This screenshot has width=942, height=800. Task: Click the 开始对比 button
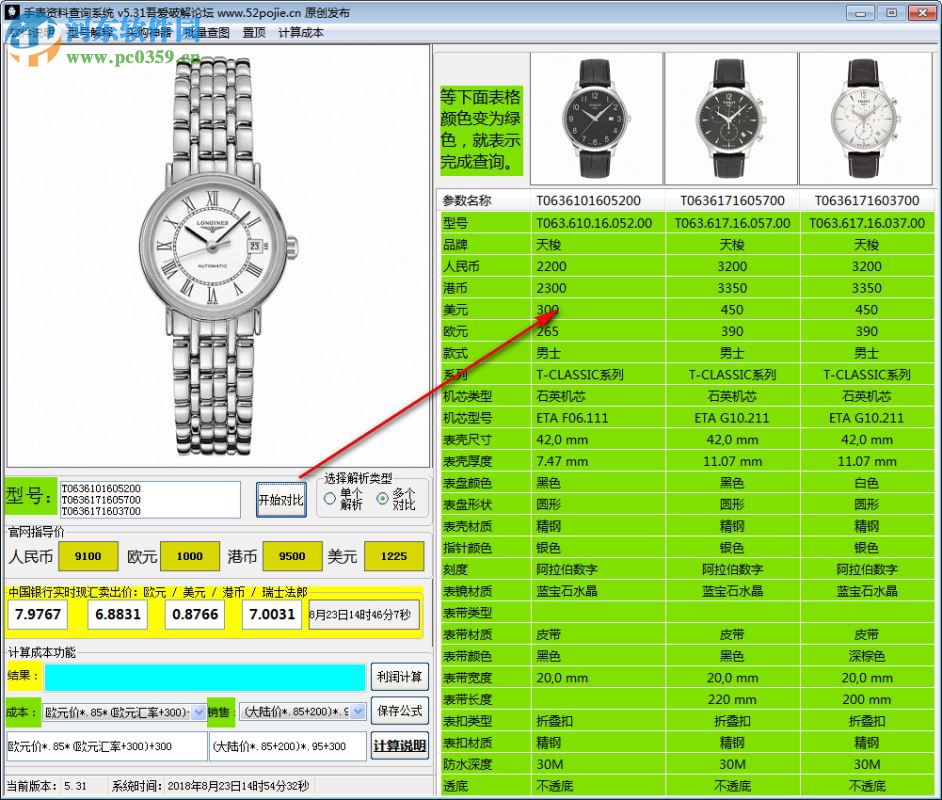click(281, 500)
